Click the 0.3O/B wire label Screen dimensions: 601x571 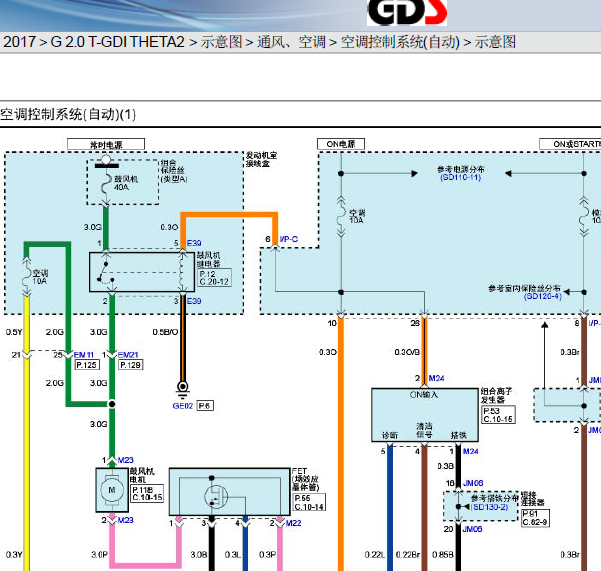407,352
